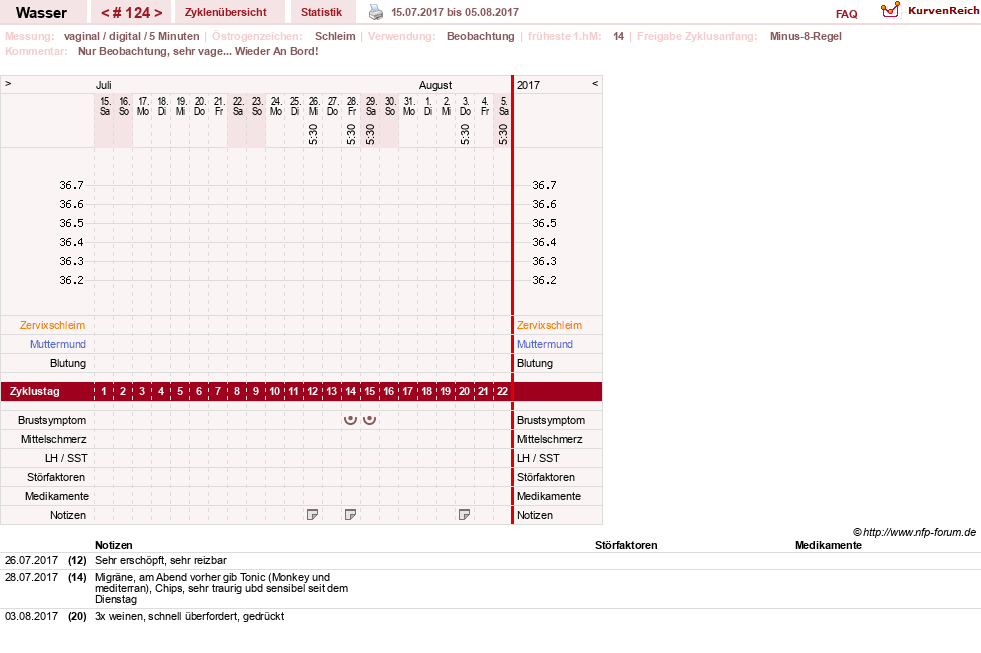Image resolution: width=981 pixels, height=653 pixels.
Task: Click the right Muttermund label
Action: click(x=545, y=344)
